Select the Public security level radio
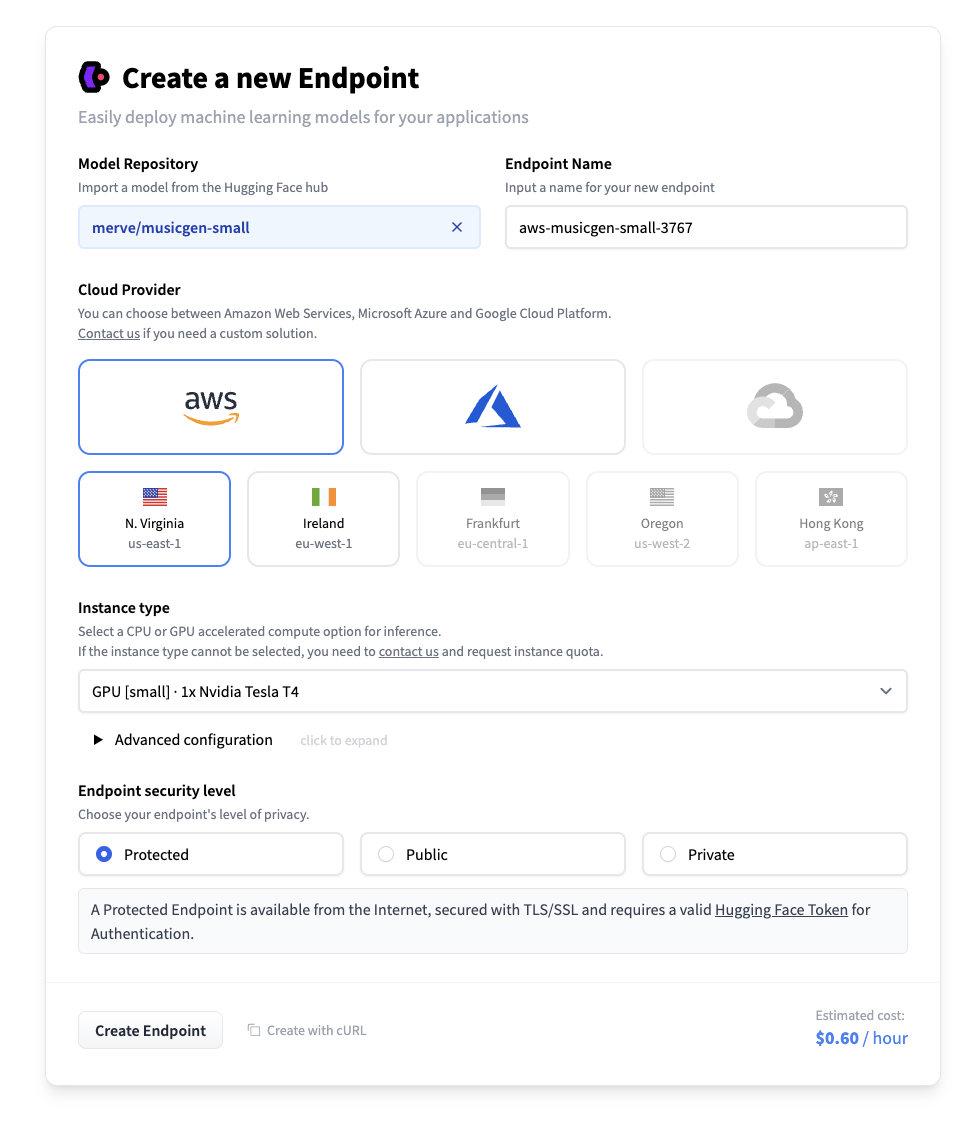 [386, 854]
